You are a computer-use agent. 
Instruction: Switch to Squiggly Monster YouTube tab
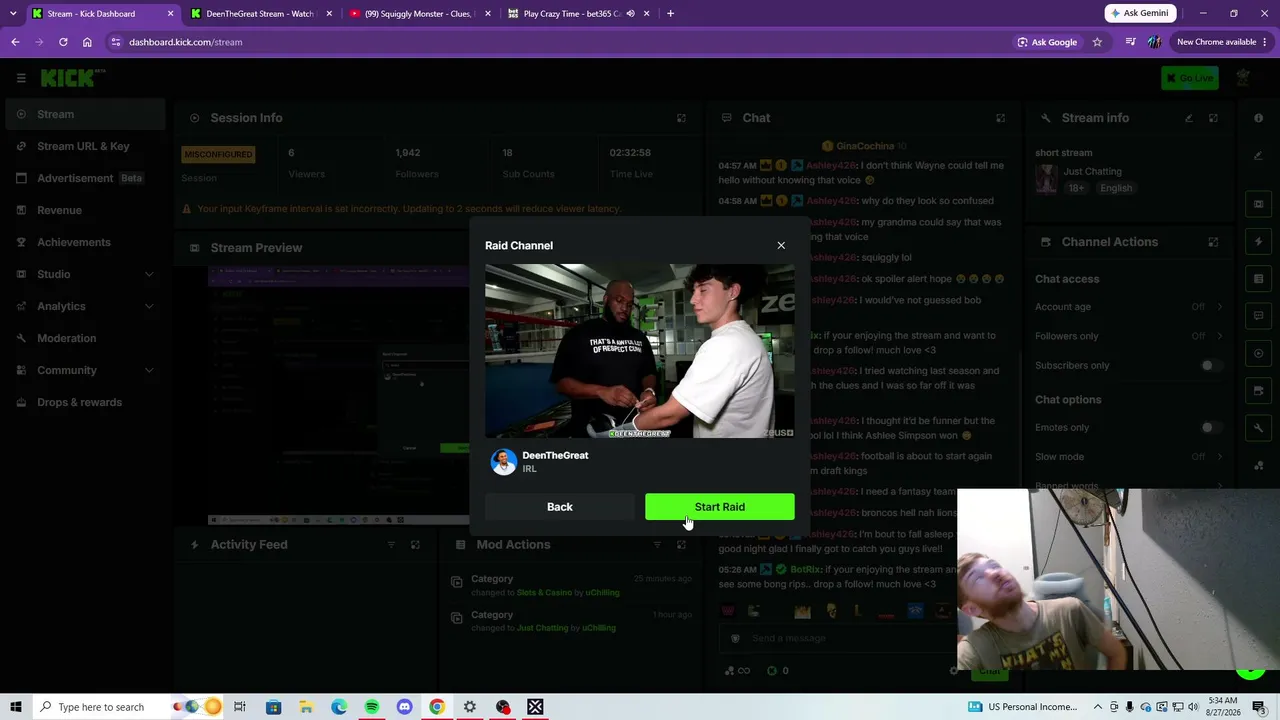click(419, 14)
